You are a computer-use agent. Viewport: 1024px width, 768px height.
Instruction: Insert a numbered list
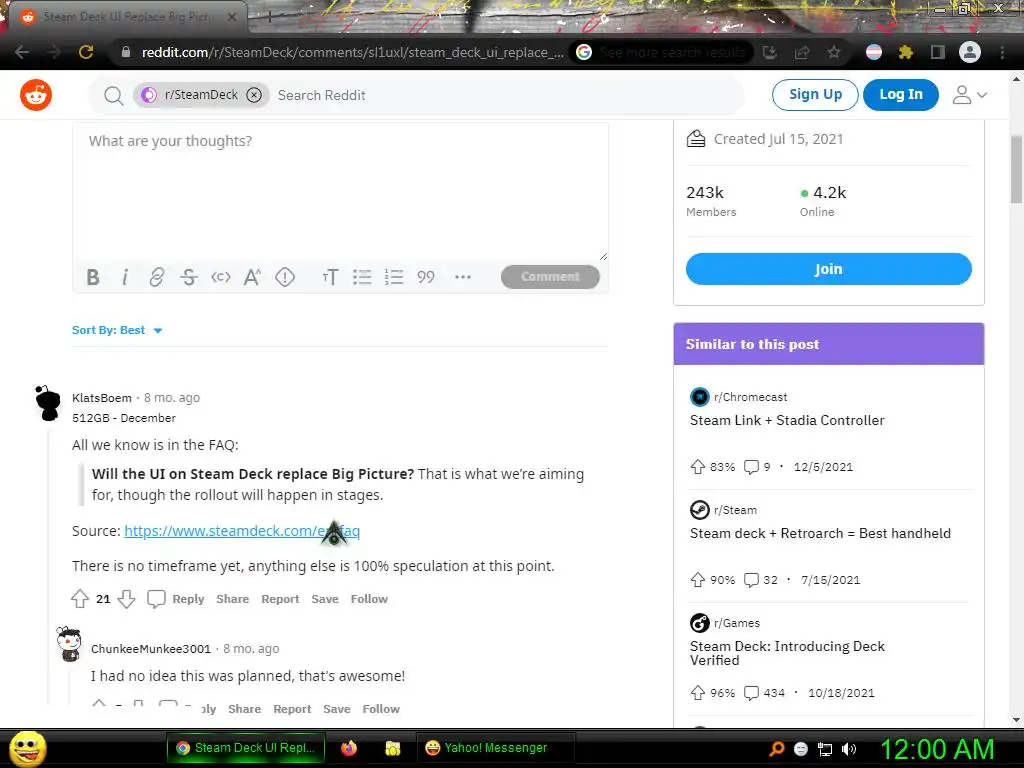pos(394,277)
